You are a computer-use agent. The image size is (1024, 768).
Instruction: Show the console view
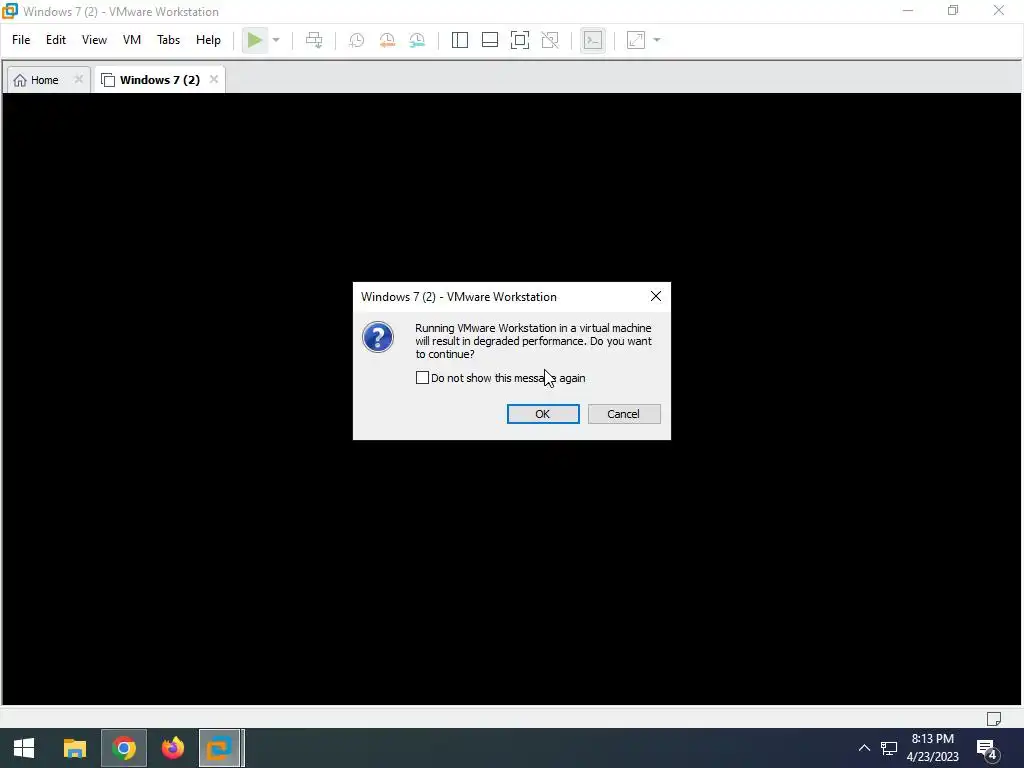592,40
